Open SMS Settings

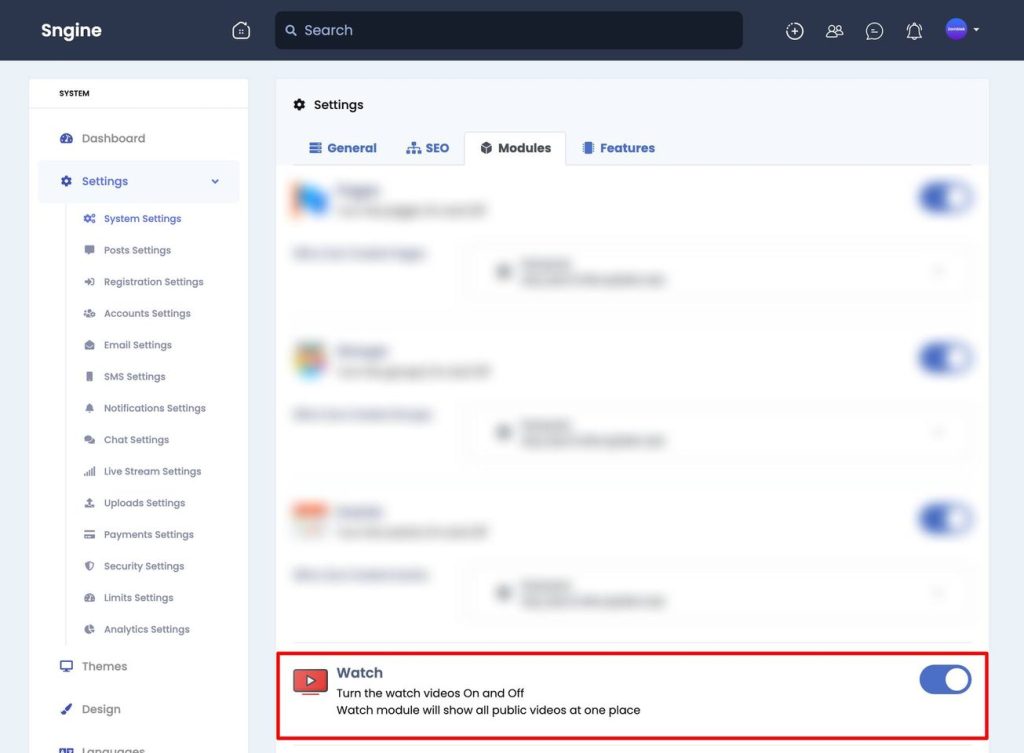click(135, 377)
